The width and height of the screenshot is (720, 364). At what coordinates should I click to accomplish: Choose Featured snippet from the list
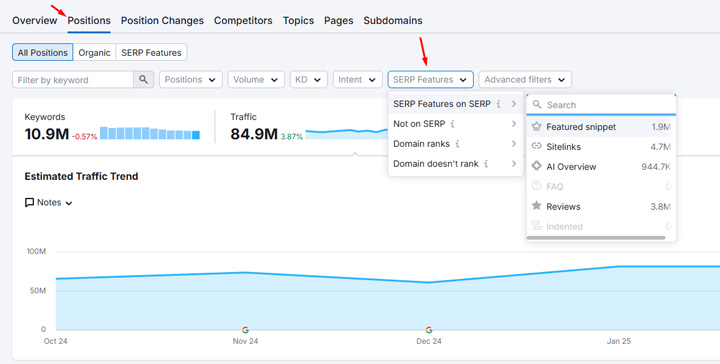point(601,127)
